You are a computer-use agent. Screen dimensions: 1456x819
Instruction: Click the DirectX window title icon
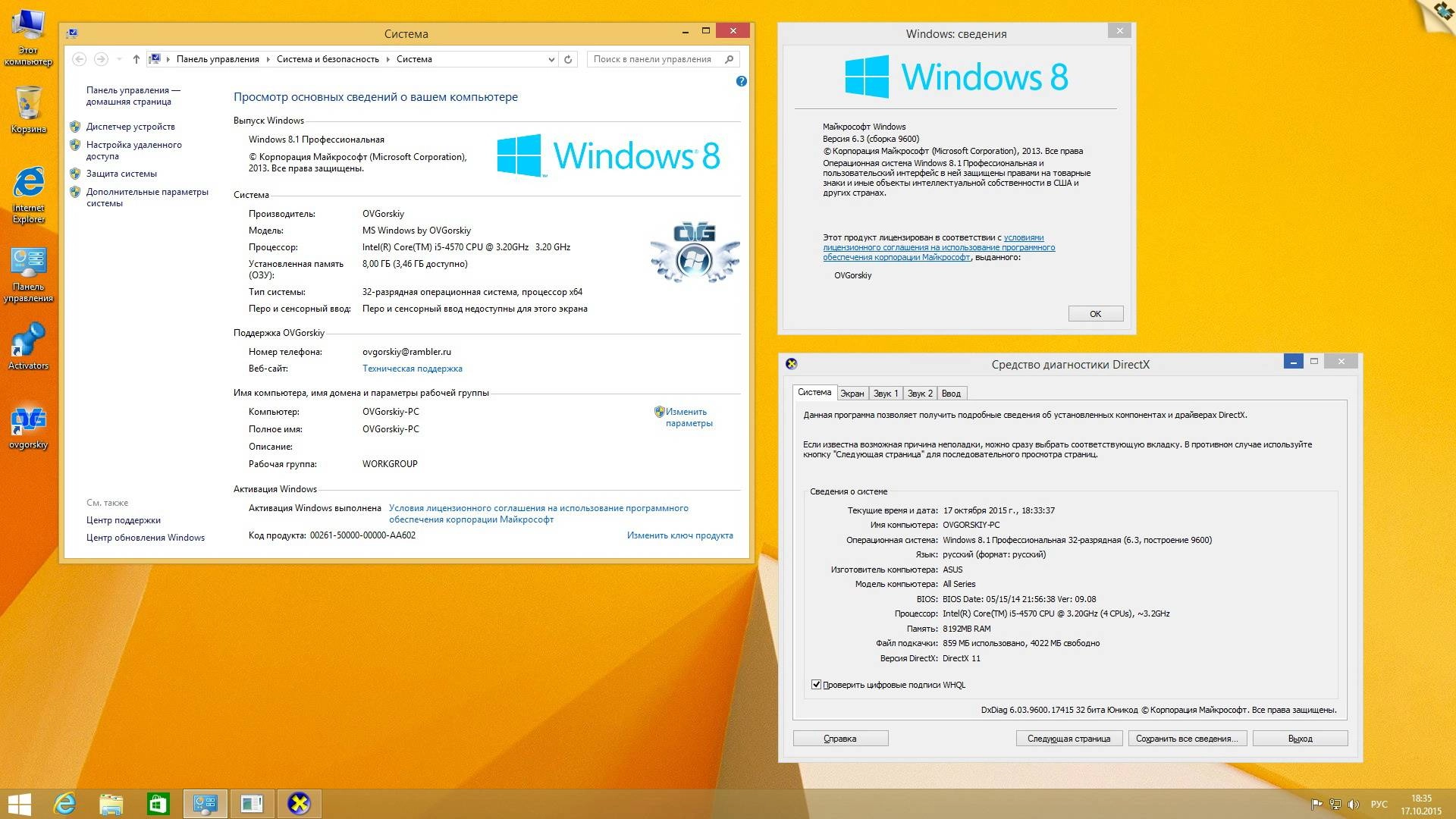pyautogui.click(x=792, y=364)
